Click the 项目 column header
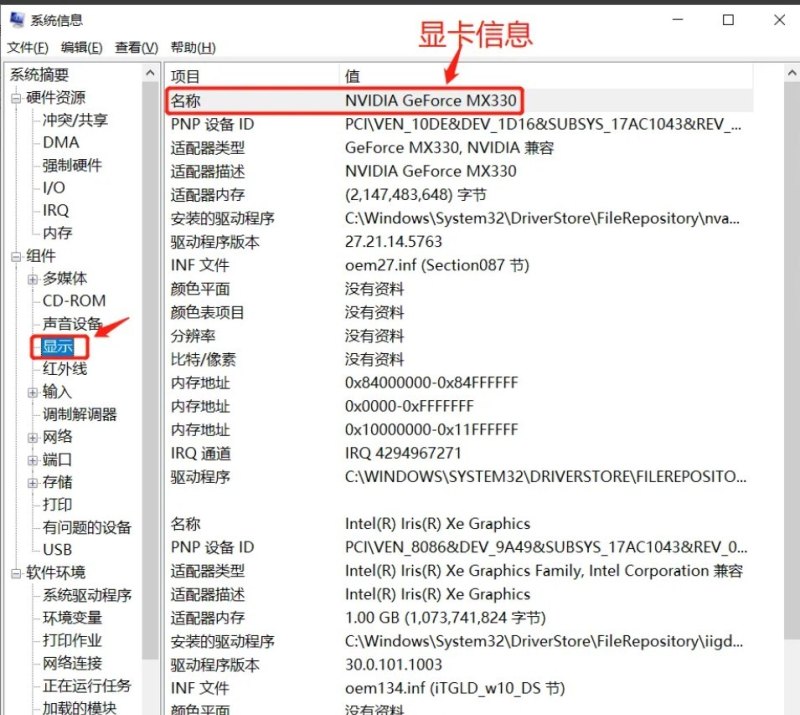This screenshot has height=715, width=800. pos(252,77)
